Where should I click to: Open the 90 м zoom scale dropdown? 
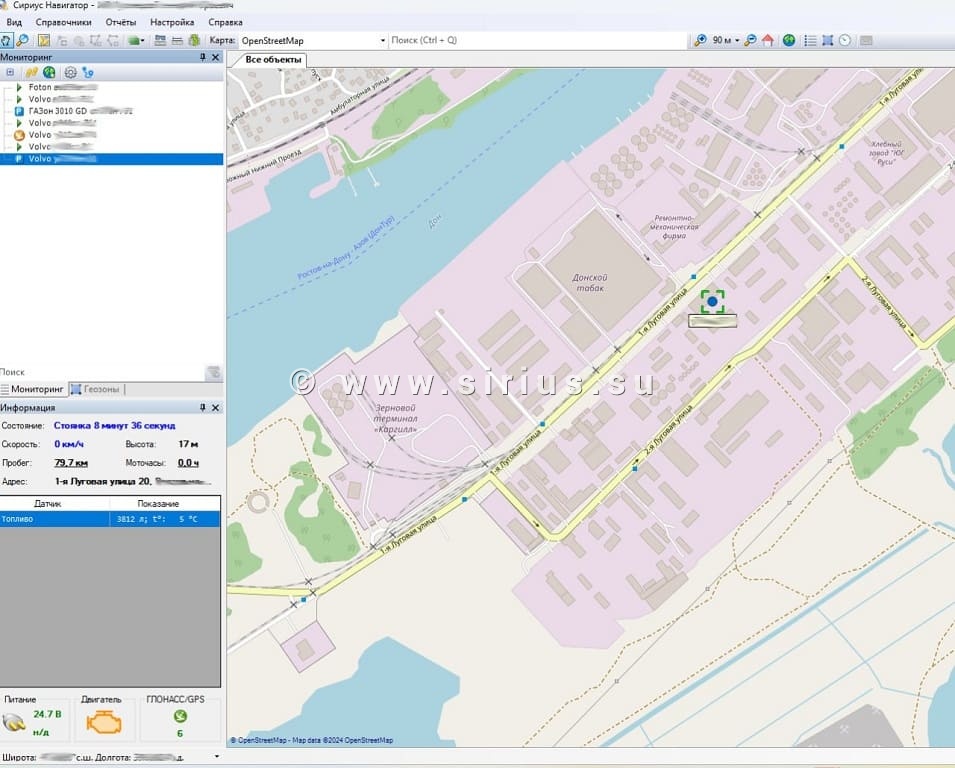pyautogui.click(x=737, y=41)
